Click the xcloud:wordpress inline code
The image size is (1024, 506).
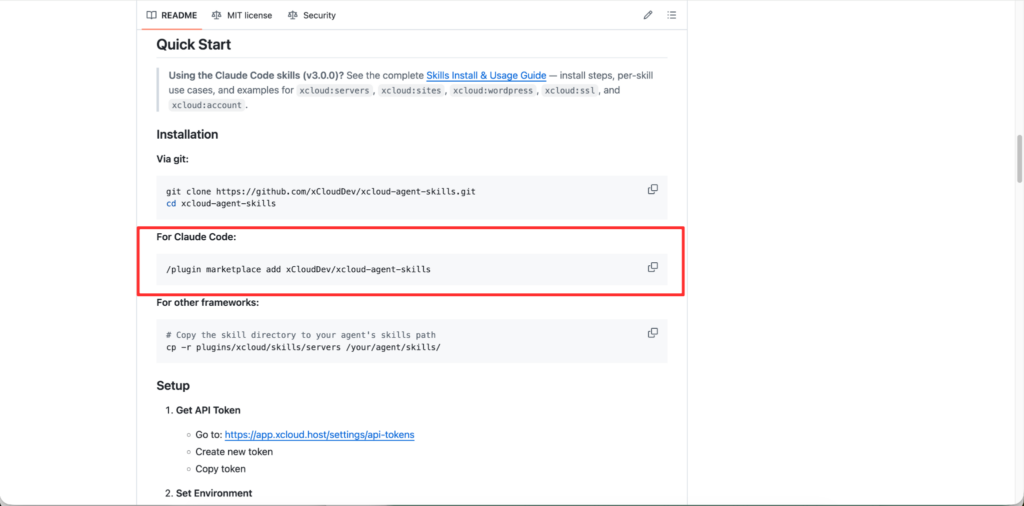494,91
